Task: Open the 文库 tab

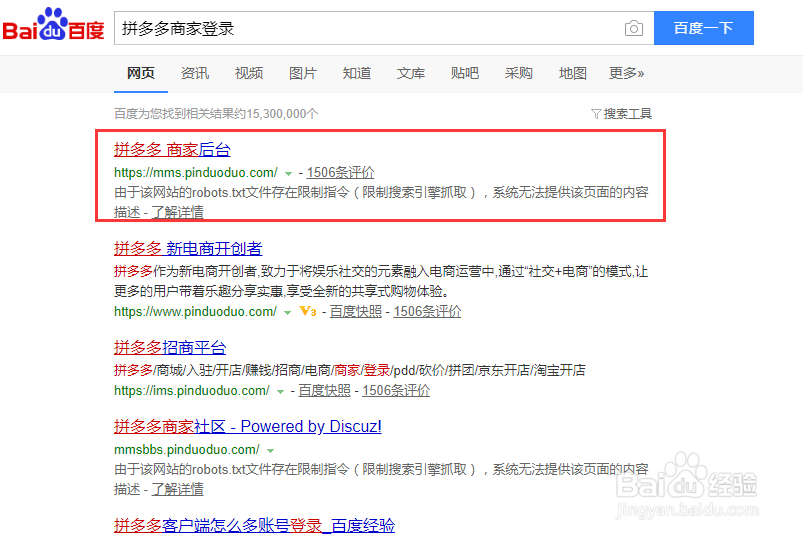Action: click(x=411, y=73)
